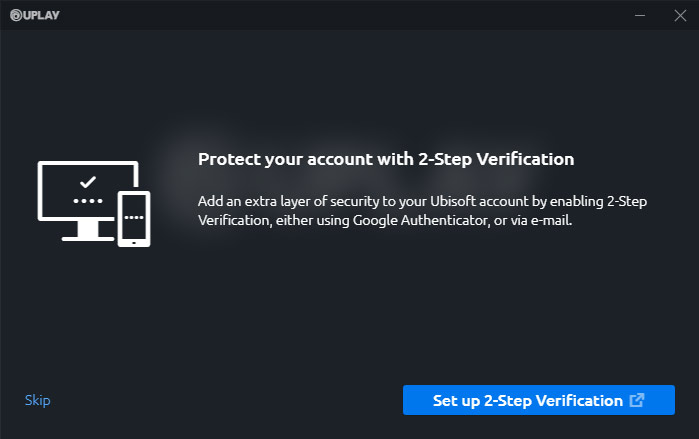Screen dimensions: 699x439
Task: Click the phone's bottom home area
Action: (x=134, y=238)
